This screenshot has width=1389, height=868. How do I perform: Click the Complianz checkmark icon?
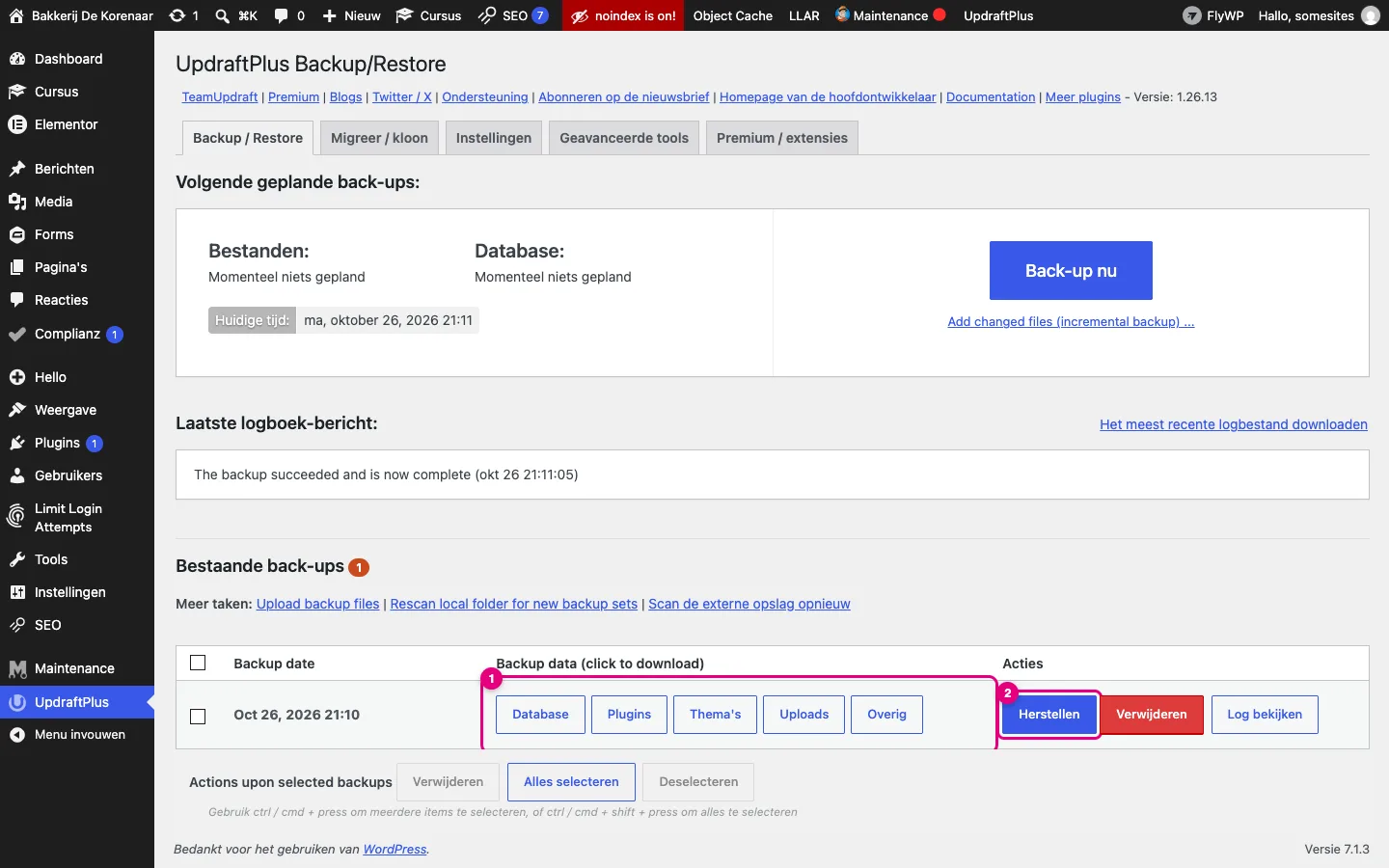tap(17, 334)
